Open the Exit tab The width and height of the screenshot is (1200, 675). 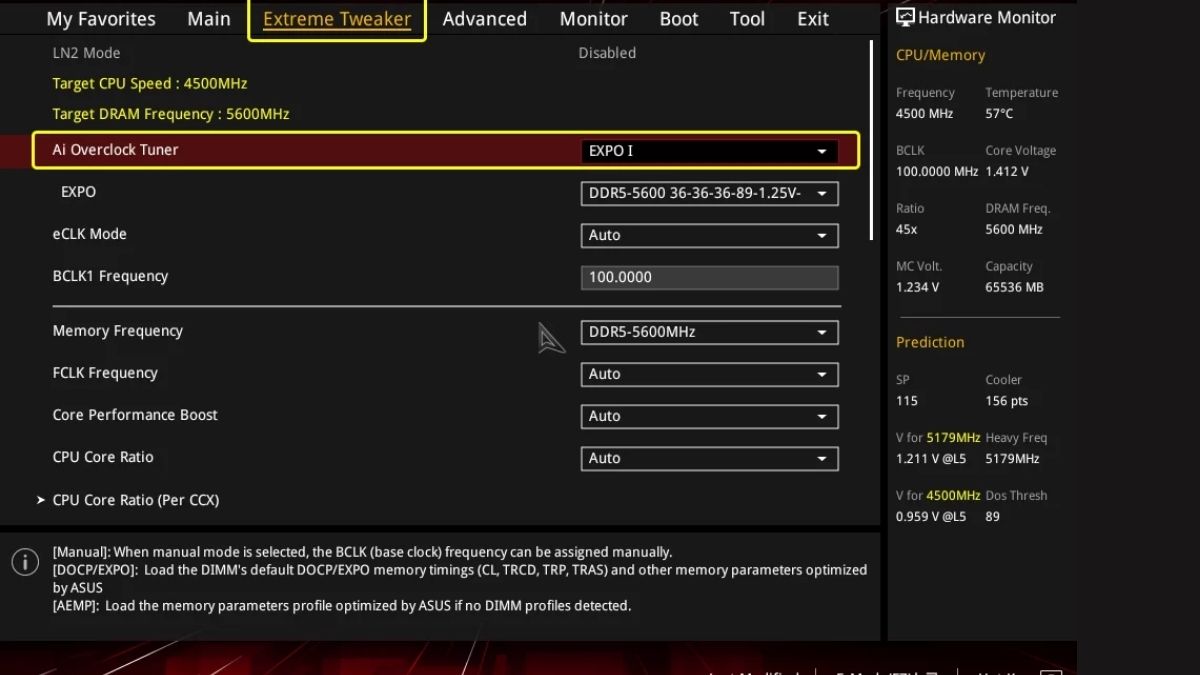click(813, 19)
